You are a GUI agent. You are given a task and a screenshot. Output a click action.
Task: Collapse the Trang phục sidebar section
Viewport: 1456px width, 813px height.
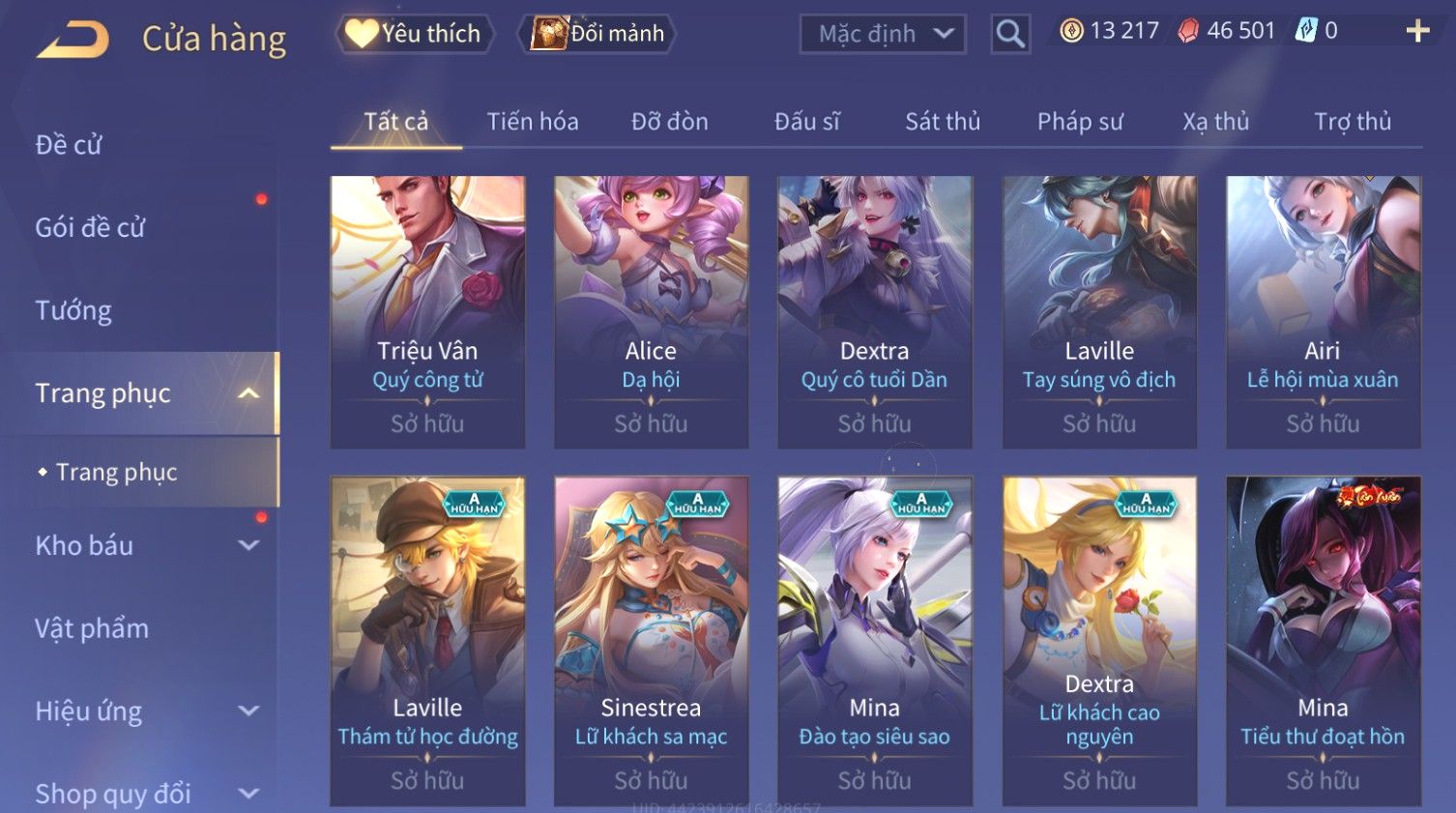248,393
